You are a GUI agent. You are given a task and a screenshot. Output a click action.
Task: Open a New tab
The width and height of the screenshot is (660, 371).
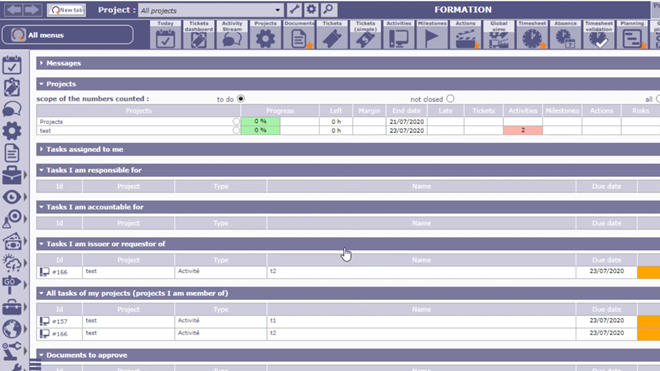tap(67, 10)
